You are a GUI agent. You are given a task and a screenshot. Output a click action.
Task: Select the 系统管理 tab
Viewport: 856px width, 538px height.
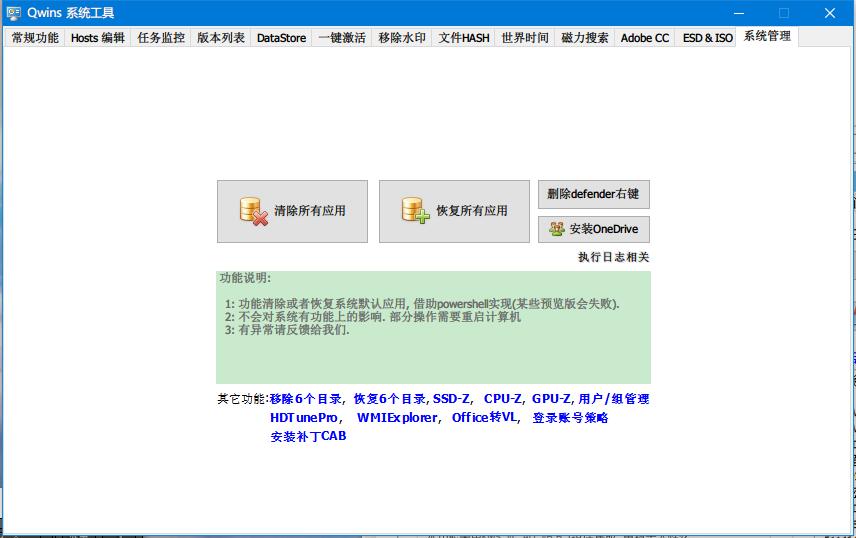pyautogui.click(x=767, y=36)
